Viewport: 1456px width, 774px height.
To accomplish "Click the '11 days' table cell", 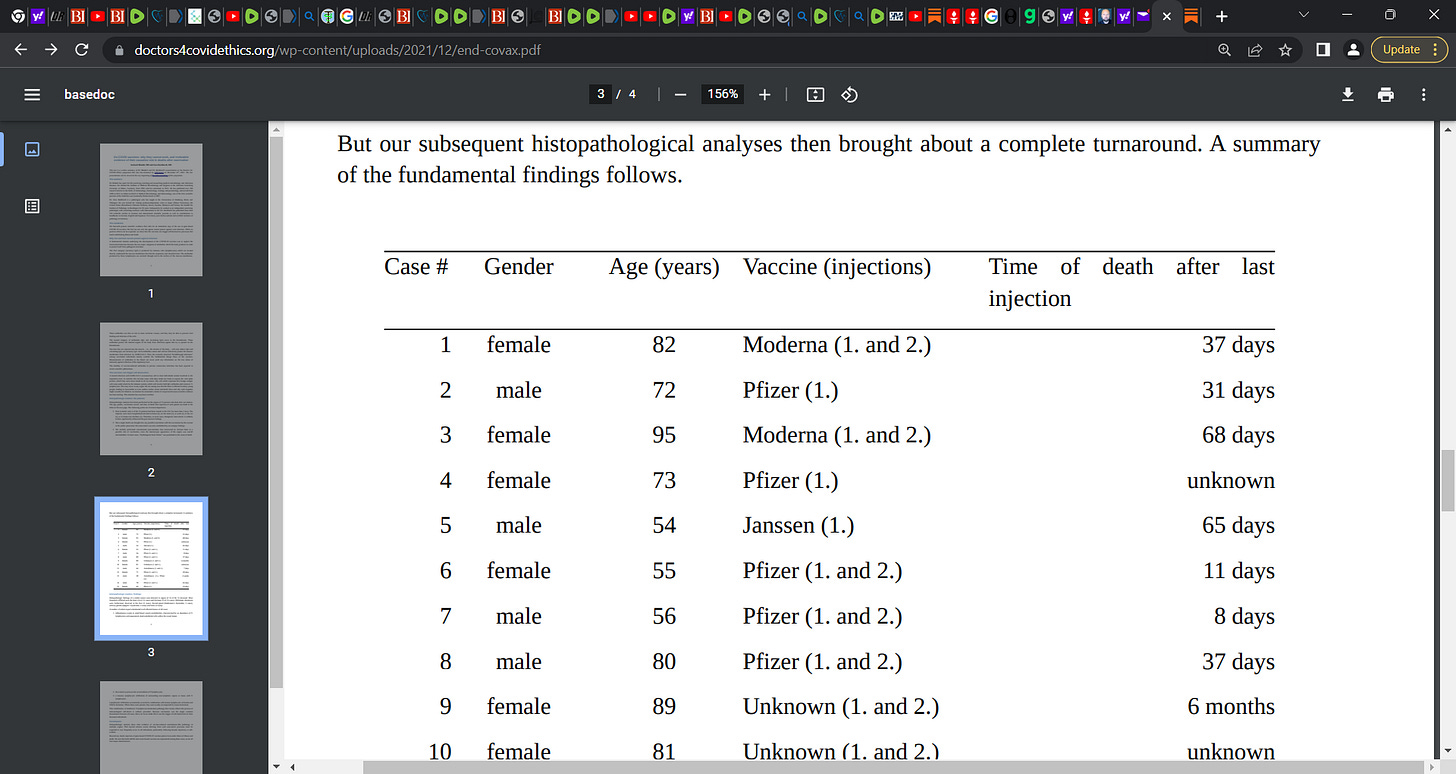I will point(1238,570).
